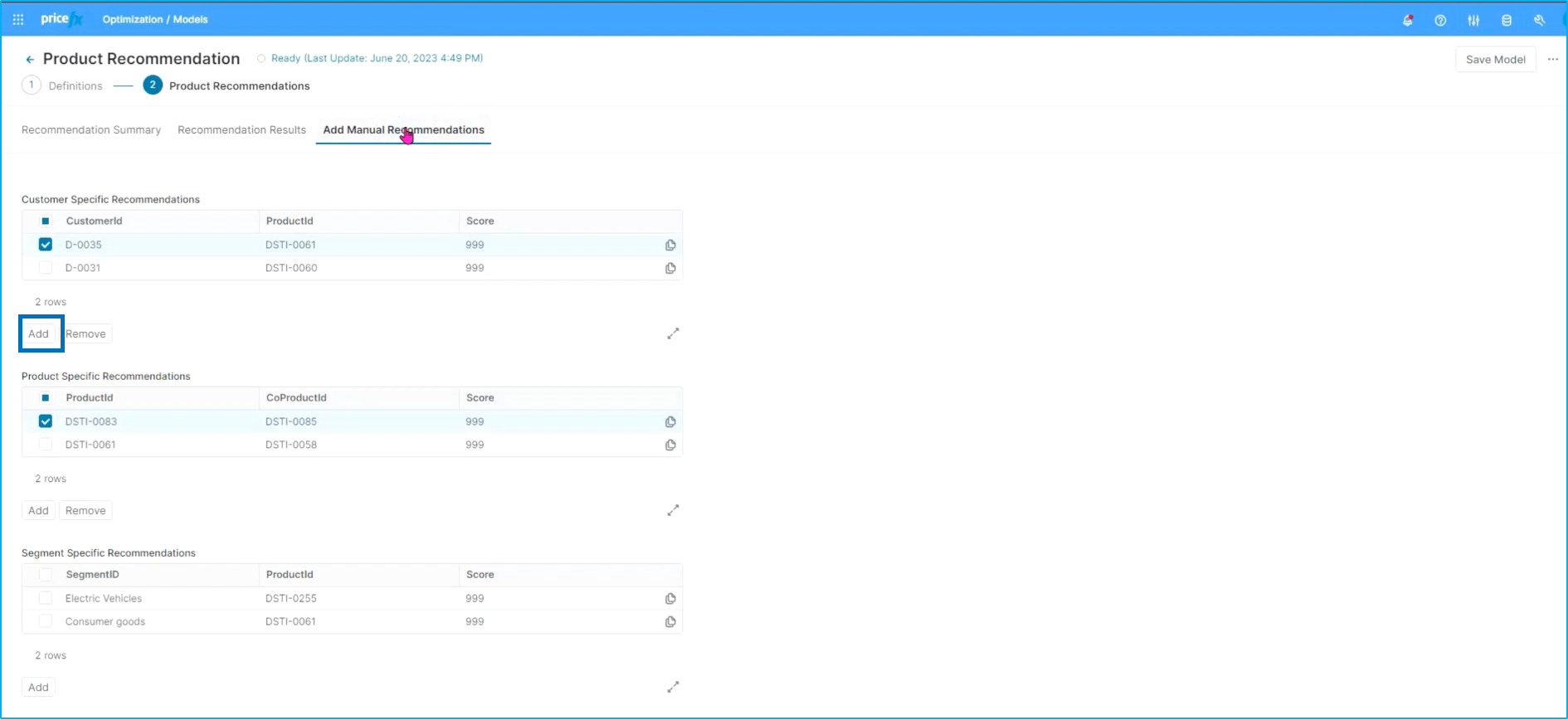This screenshot has width=1568, height=720.
Task: Expand the Customer Specific Recommendations table to fullscreen
Action: (673, 333)
